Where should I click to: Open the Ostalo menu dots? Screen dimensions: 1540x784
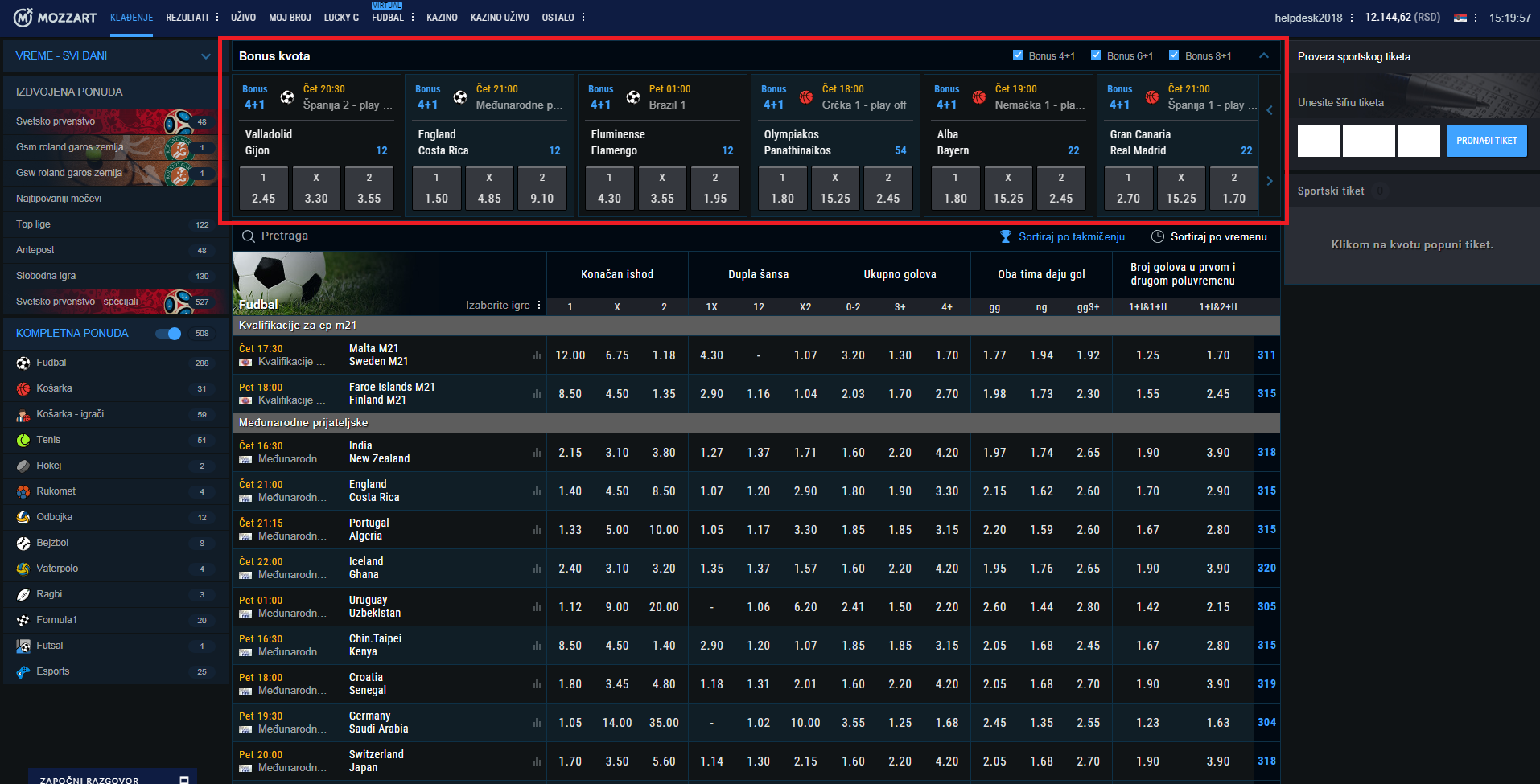[583, 17]
